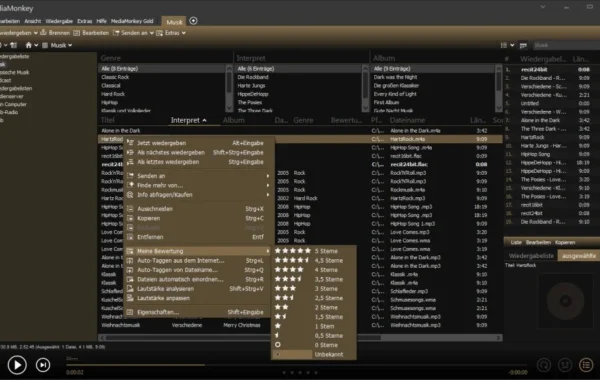Click the playback progress bar
Image resolution: width=600 pixels, height=380 pixels.
click(295, 365)
